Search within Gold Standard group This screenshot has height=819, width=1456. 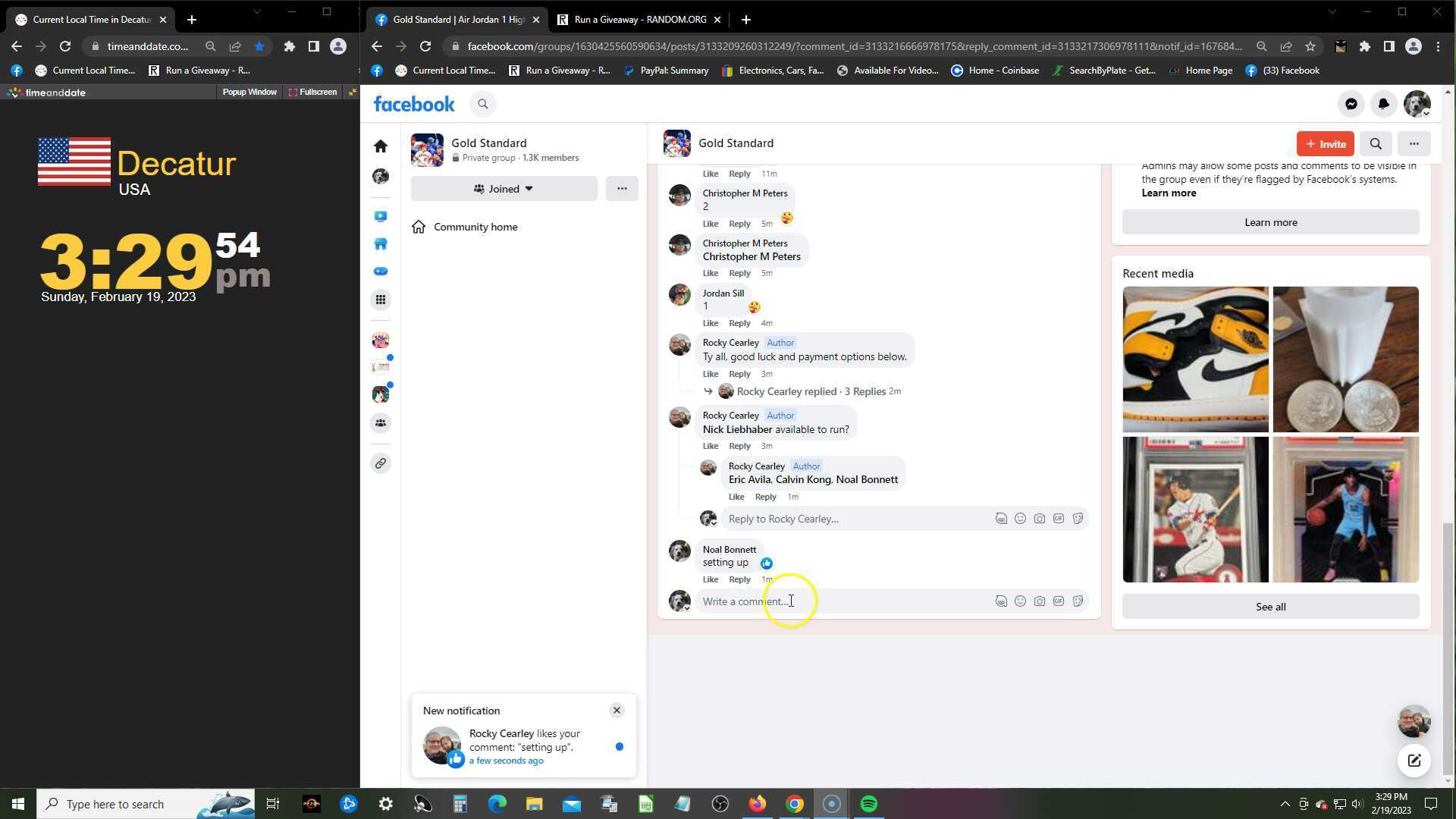click(1375, 144)
